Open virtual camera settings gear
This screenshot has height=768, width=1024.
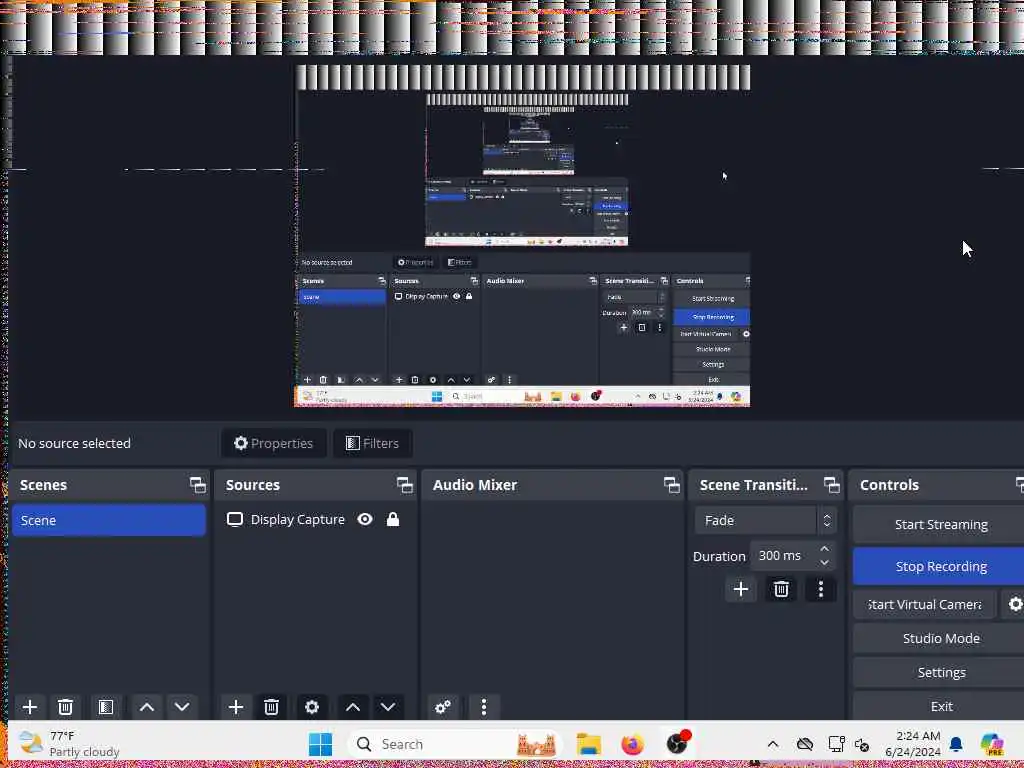[x=1014, y=604]
